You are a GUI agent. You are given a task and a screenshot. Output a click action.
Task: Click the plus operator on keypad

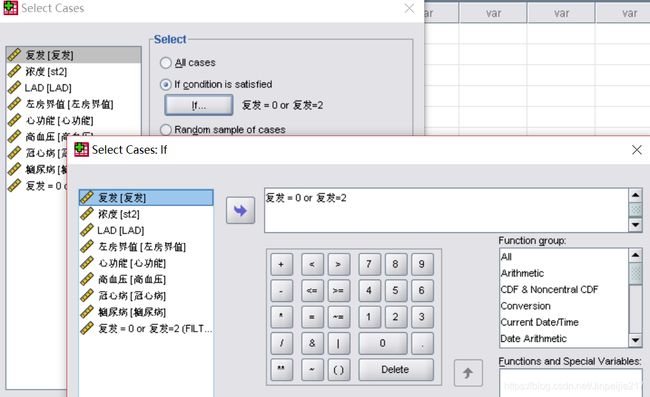(281, 264)
